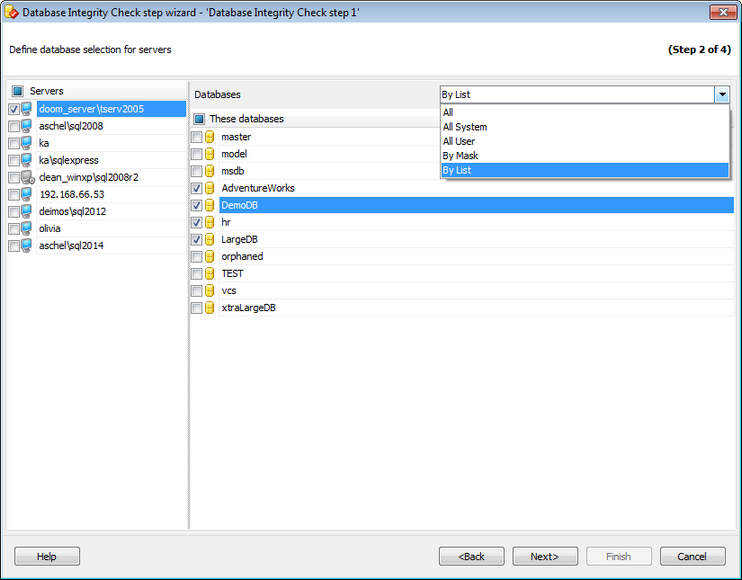742x580 pixels.
Task: Select All System option
Action: click(585, 127)
